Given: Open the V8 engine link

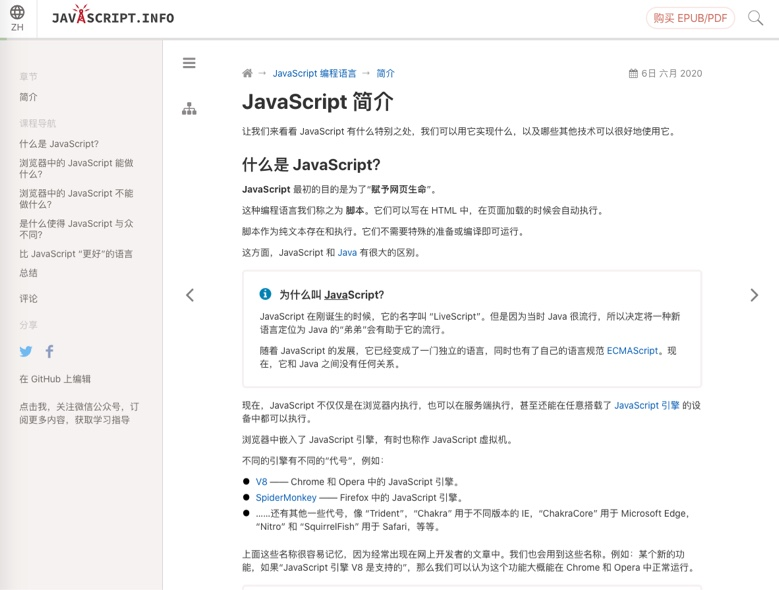Looking at the screenshot, I should (x=261, y=482).
